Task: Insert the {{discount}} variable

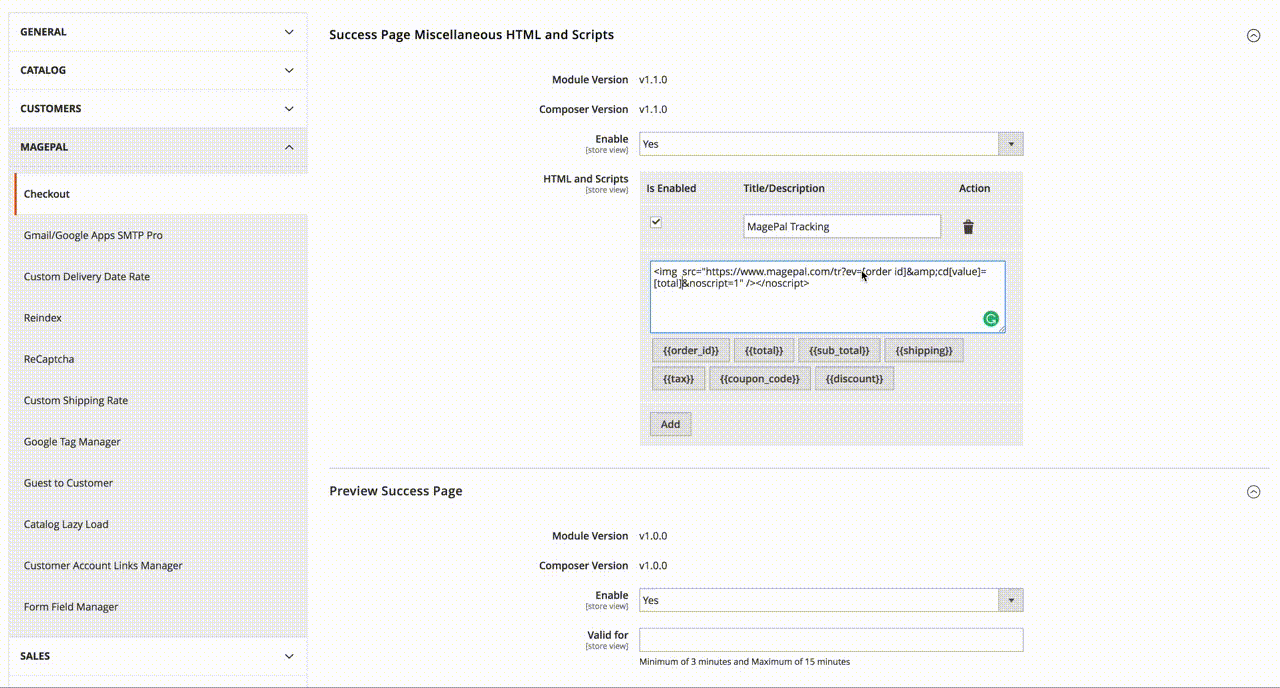Action: tap(855, 379)
